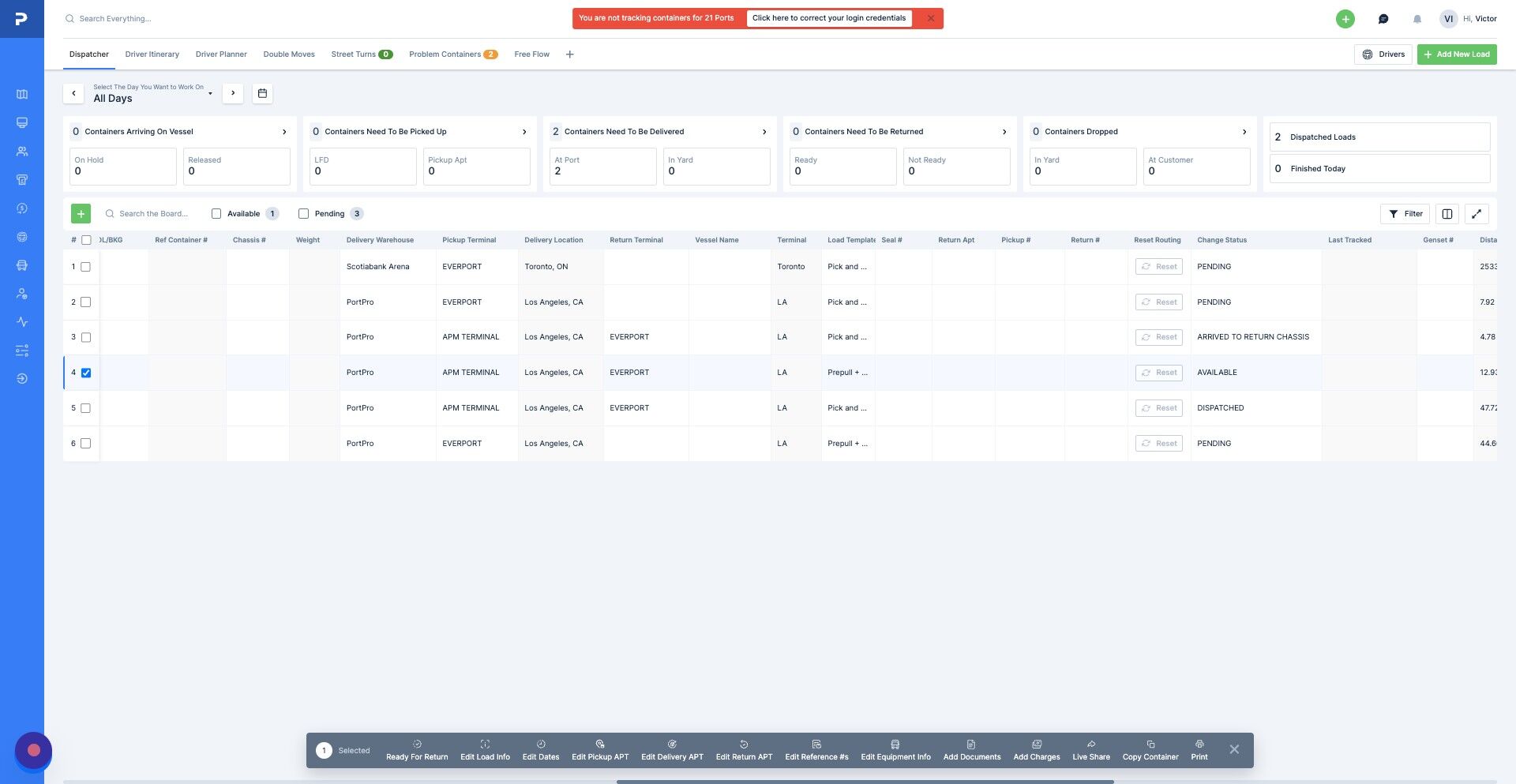The height and width of the screenshot is (784, 1516).
Task: Expand Containers Need To Be Delivered card
Action: 764,132
